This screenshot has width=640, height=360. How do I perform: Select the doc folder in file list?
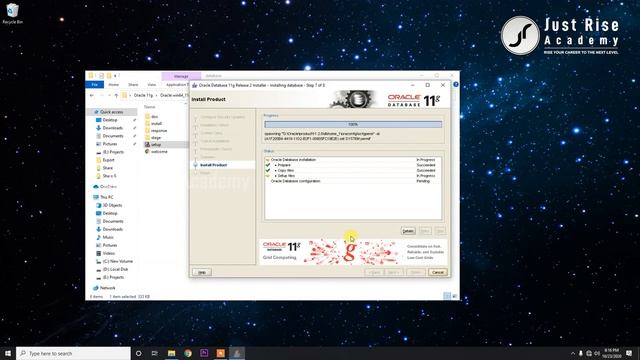pyautogui.click(x=154, y=117)
